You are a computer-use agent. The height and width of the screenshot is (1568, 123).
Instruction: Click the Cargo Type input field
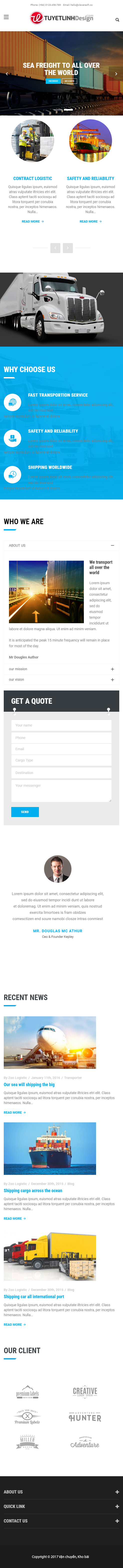click(x=61, y=760)
